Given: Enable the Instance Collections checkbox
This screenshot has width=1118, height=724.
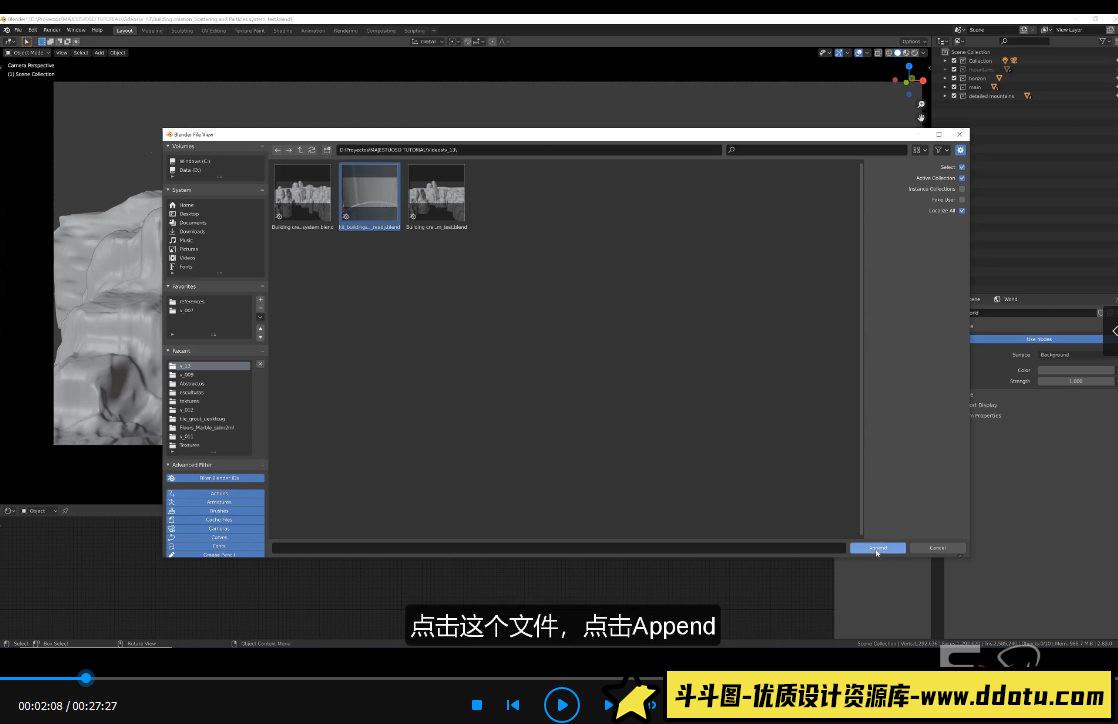Looking at the screenshot, I should (962, 189).
